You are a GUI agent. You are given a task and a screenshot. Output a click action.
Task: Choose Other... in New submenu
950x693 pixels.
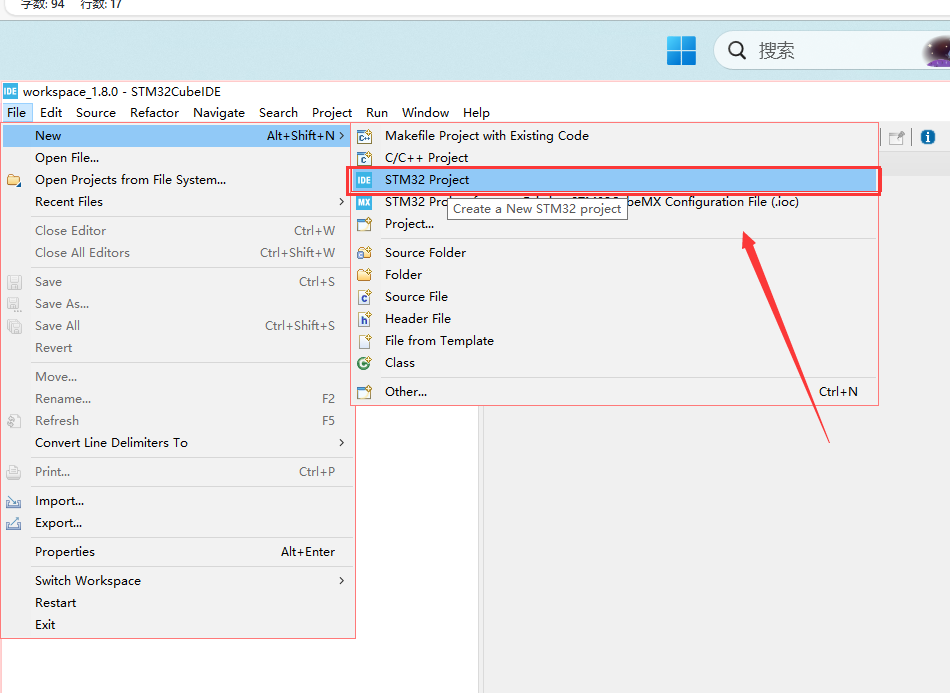[x=614, y=392]
